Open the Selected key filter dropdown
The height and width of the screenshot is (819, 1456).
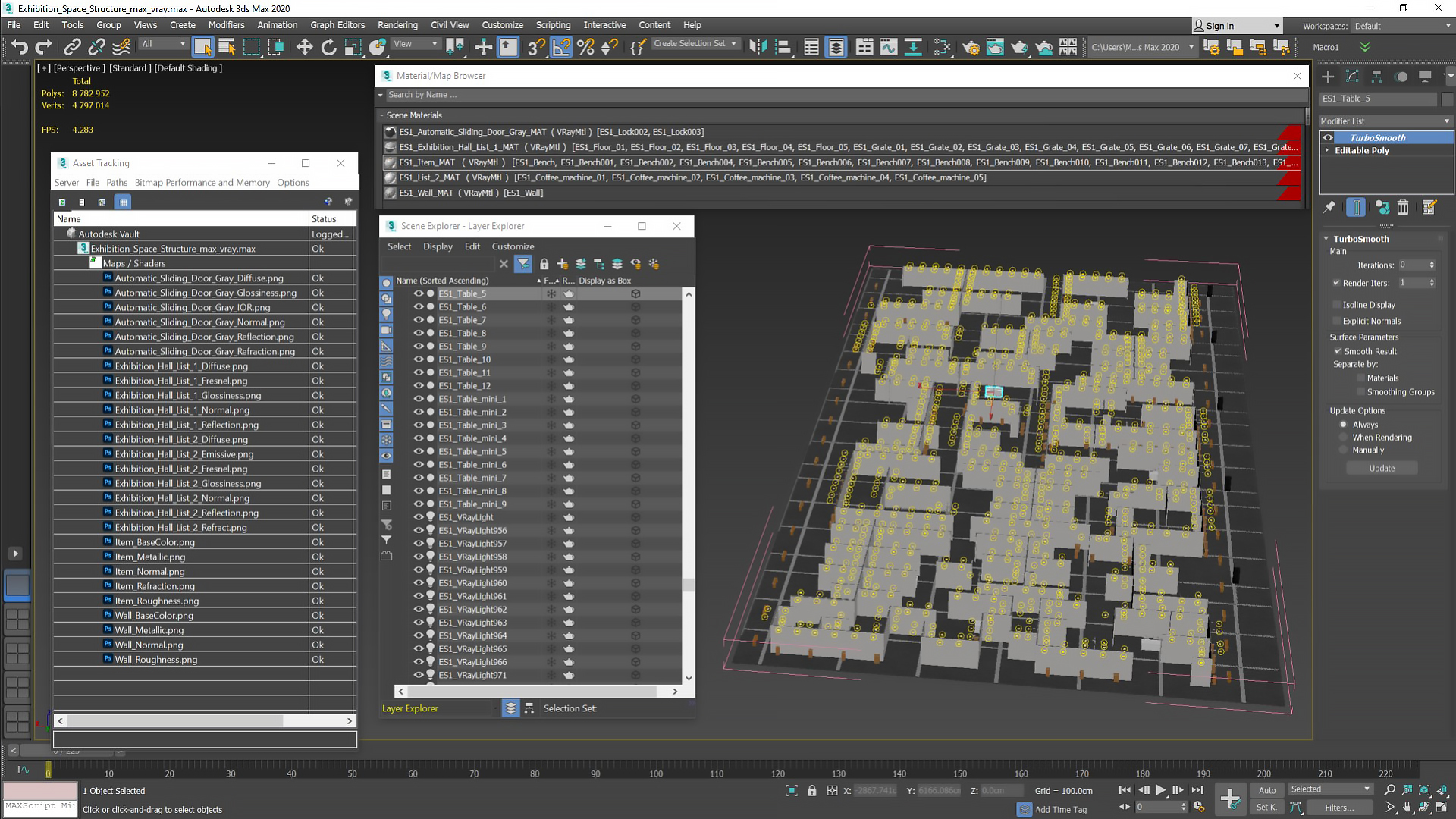point(1331,789)
